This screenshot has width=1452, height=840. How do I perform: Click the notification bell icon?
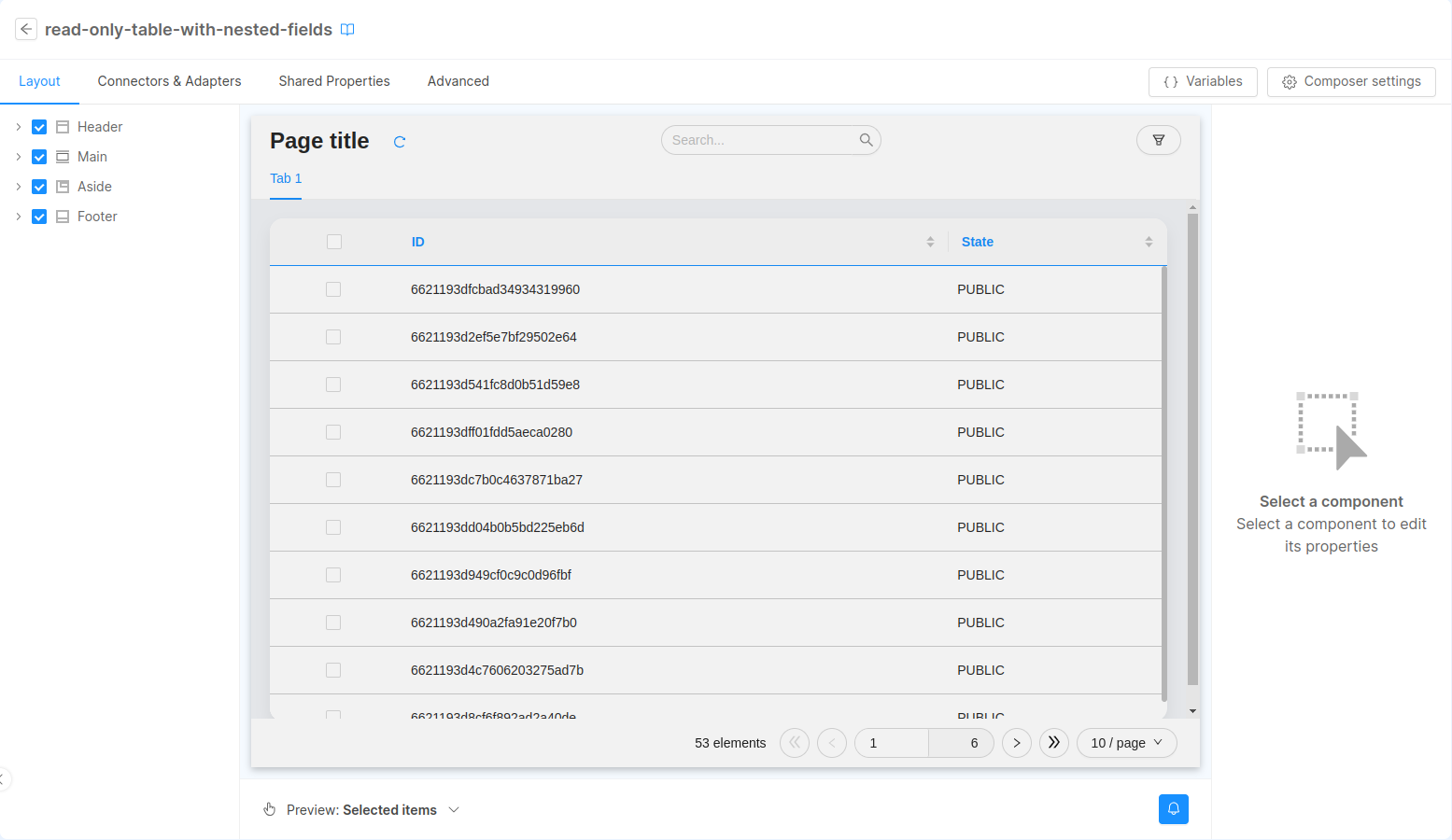(x=1173, y=809)
